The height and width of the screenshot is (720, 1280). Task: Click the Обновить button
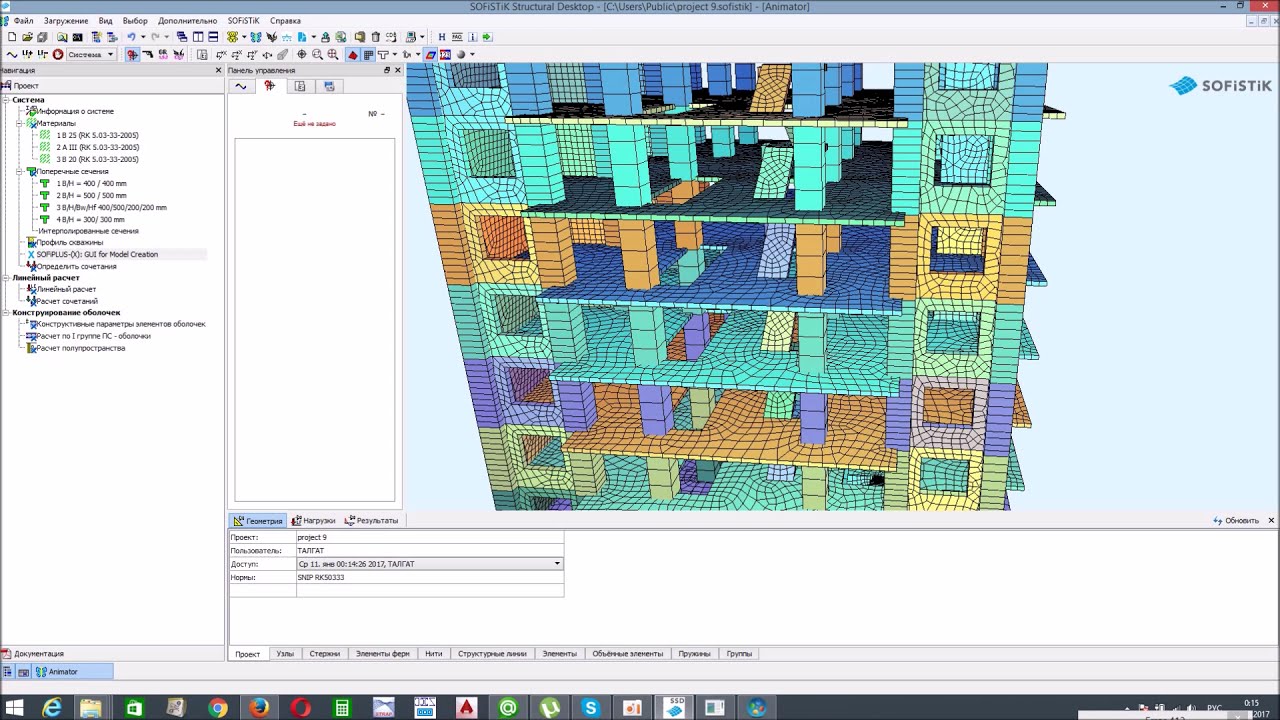(x=1236, y=521)
